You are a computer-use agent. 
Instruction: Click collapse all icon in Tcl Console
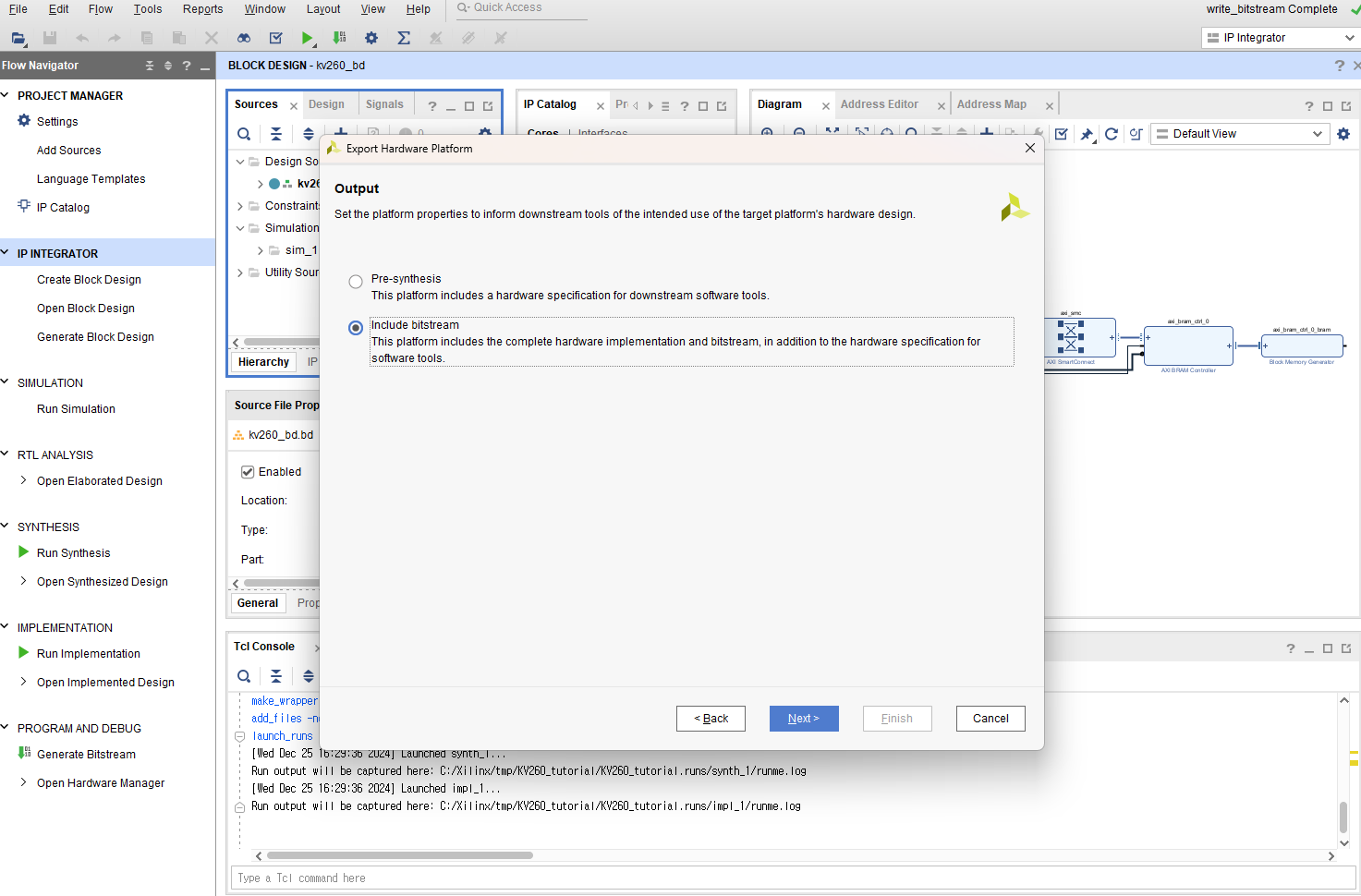point(276,676)
